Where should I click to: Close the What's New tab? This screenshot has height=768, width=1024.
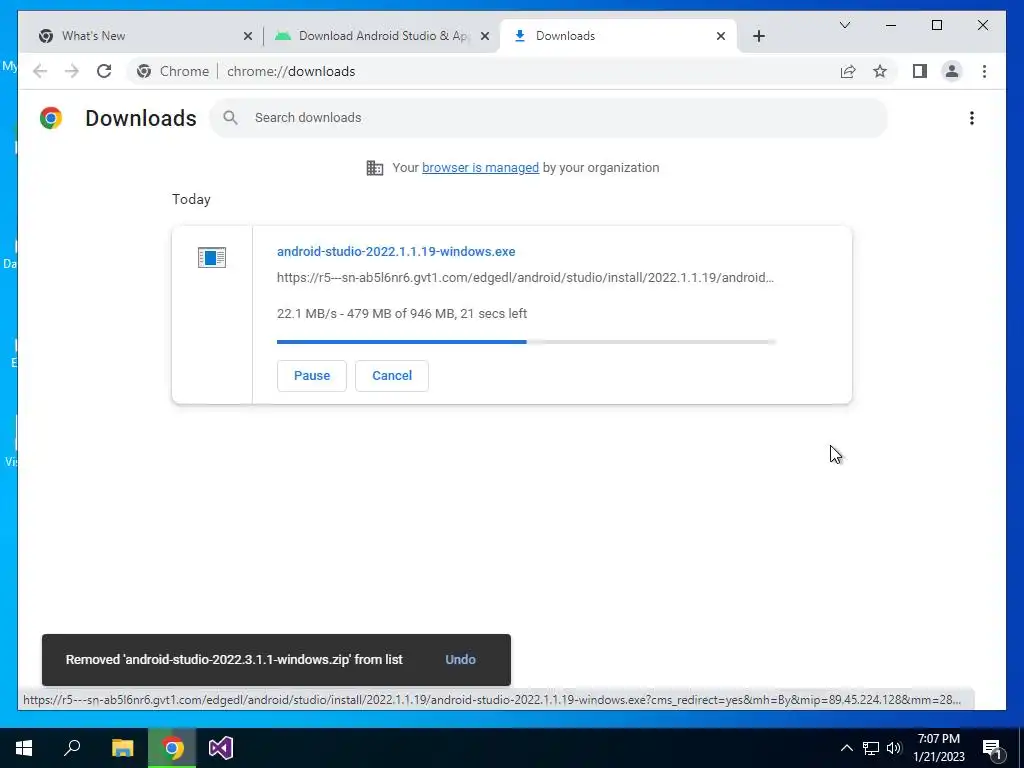pyautogui.click(x=248, y=36)
